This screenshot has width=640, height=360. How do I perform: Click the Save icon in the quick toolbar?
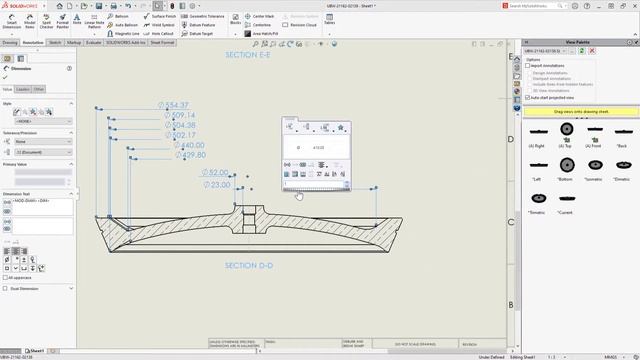click(x=99, y=6)
